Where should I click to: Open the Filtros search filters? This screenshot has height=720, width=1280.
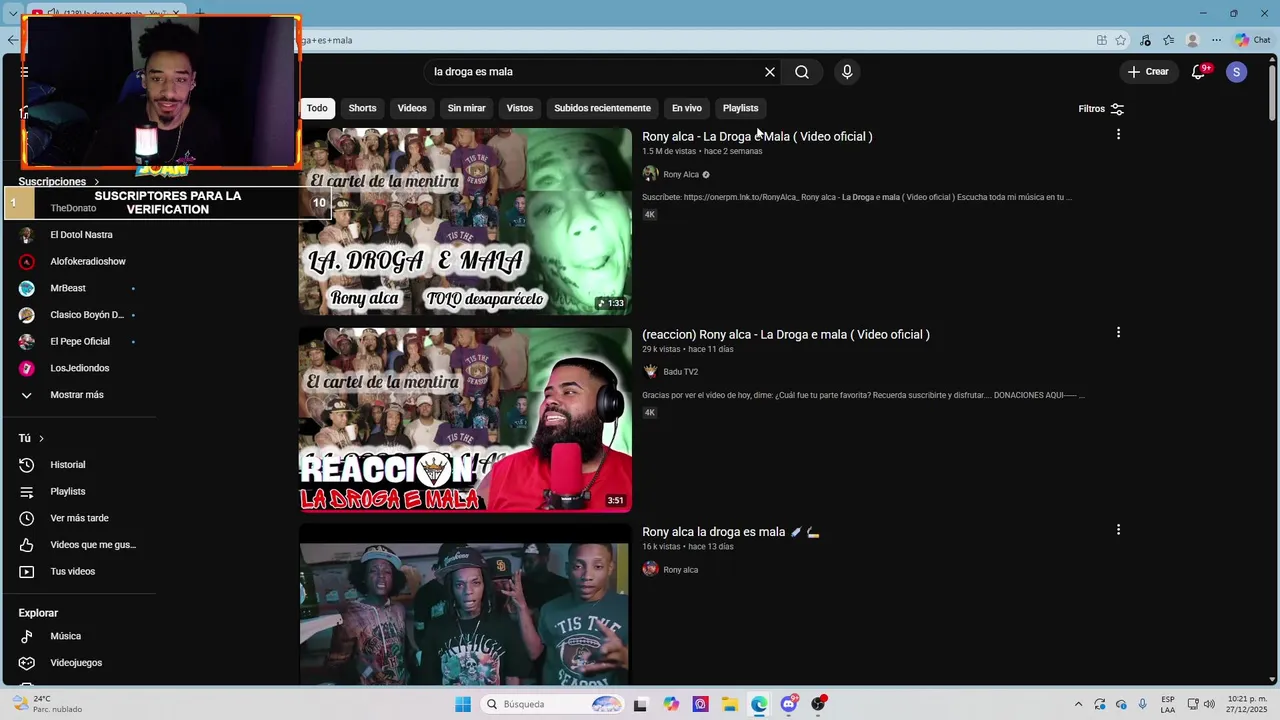coord(1101,108)
